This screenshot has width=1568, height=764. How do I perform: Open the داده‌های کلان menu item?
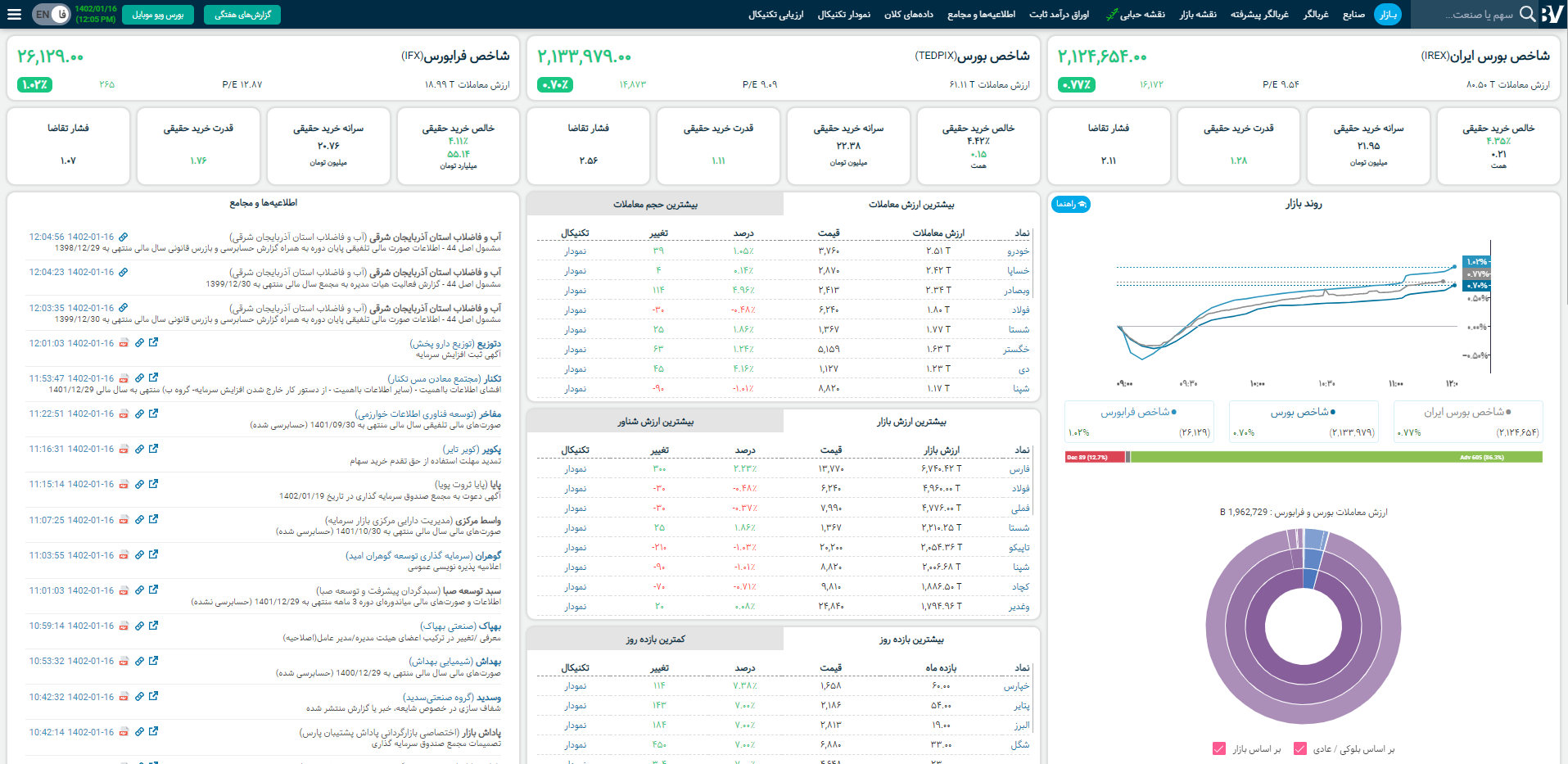pyautogui.click(x=908, y=14)
